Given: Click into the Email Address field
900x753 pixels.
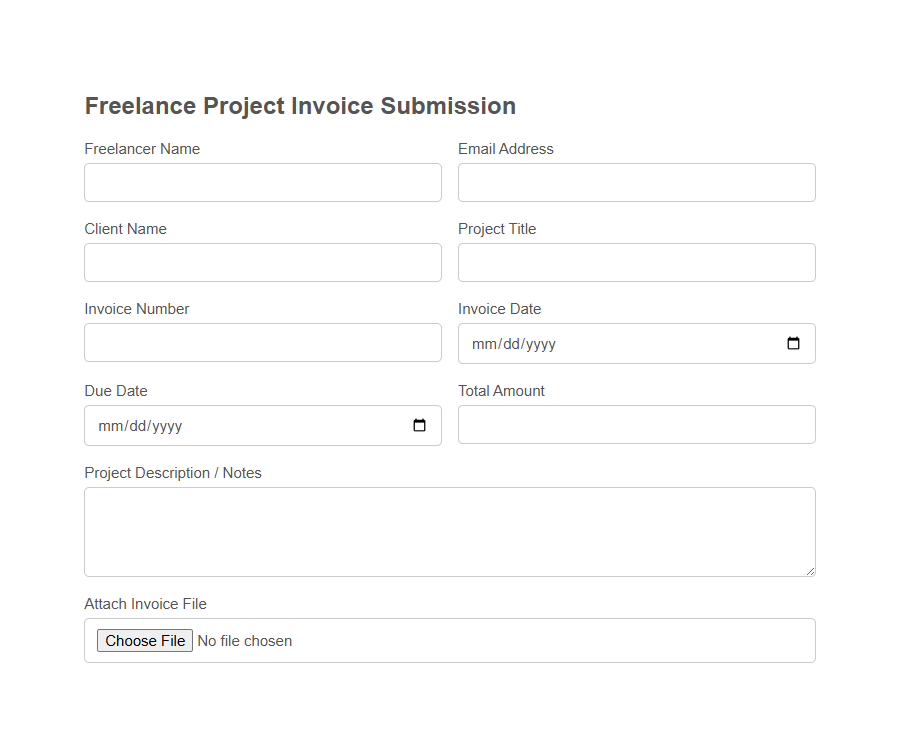Looking at the screenshot, I should [x=636, y=182].
